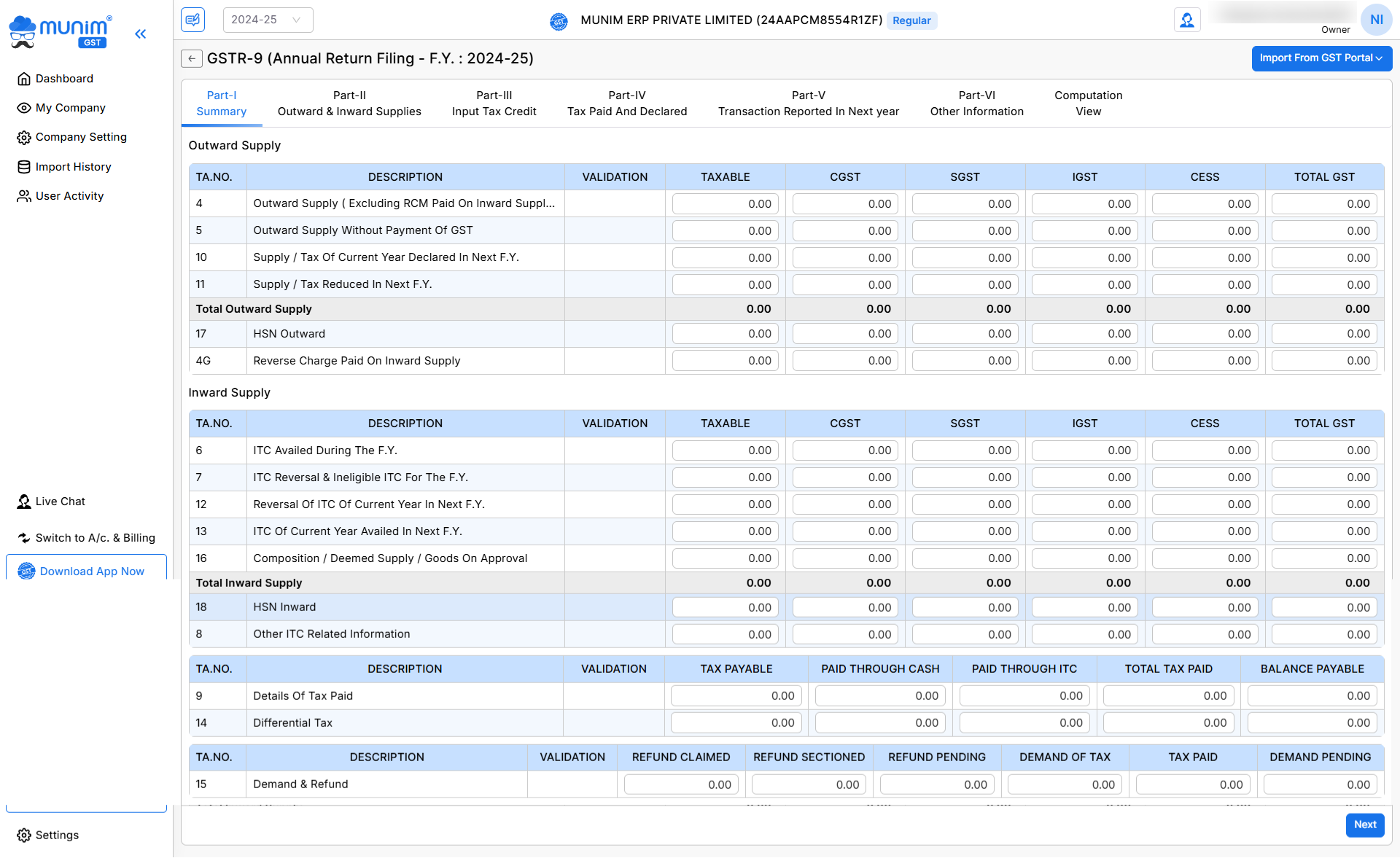Click Taxable field for row 4 Outward Supply

click(726, 204)
